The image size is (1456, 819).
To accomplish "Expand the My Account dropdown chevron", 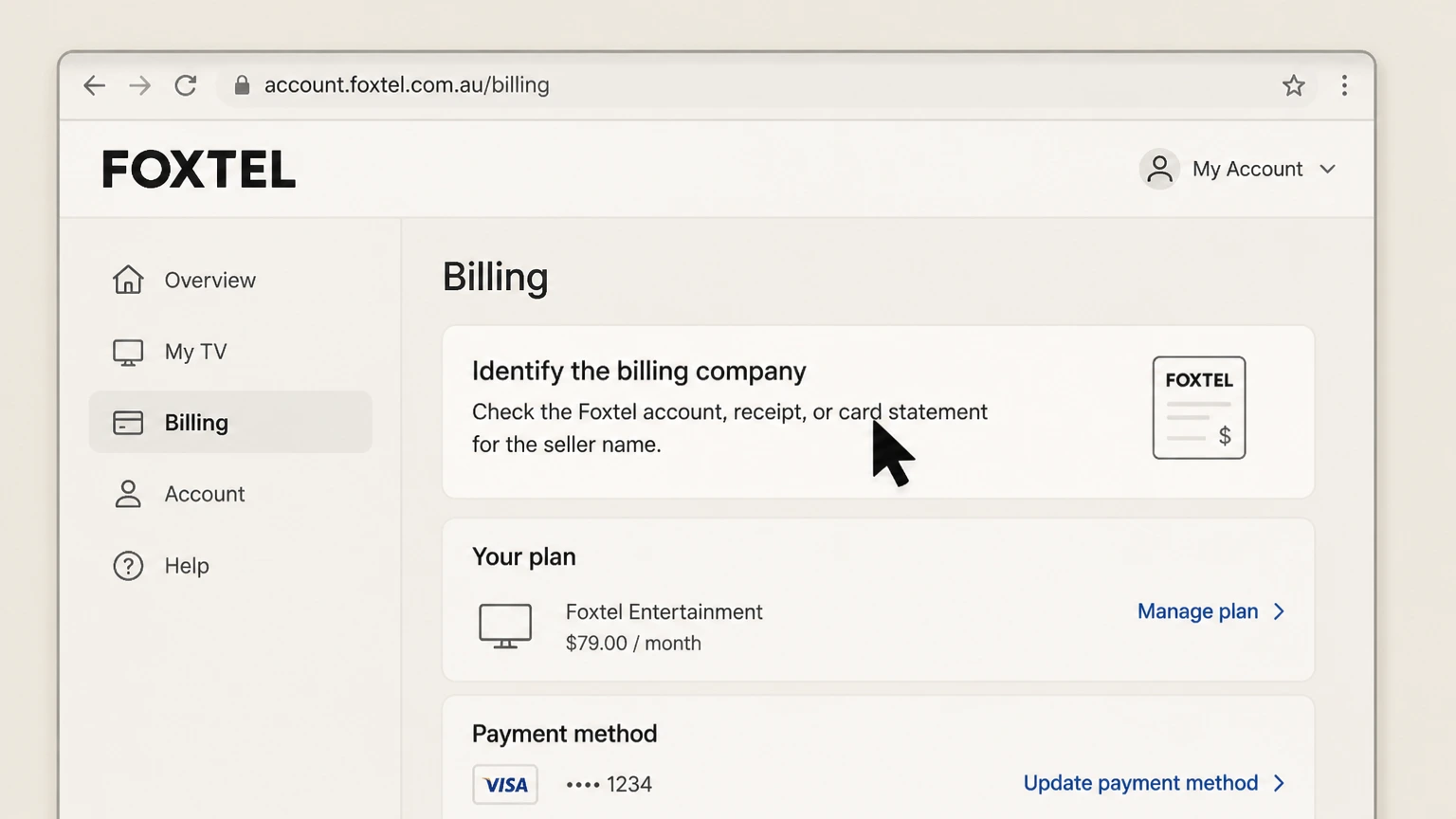I will [x=1327, y=169].
